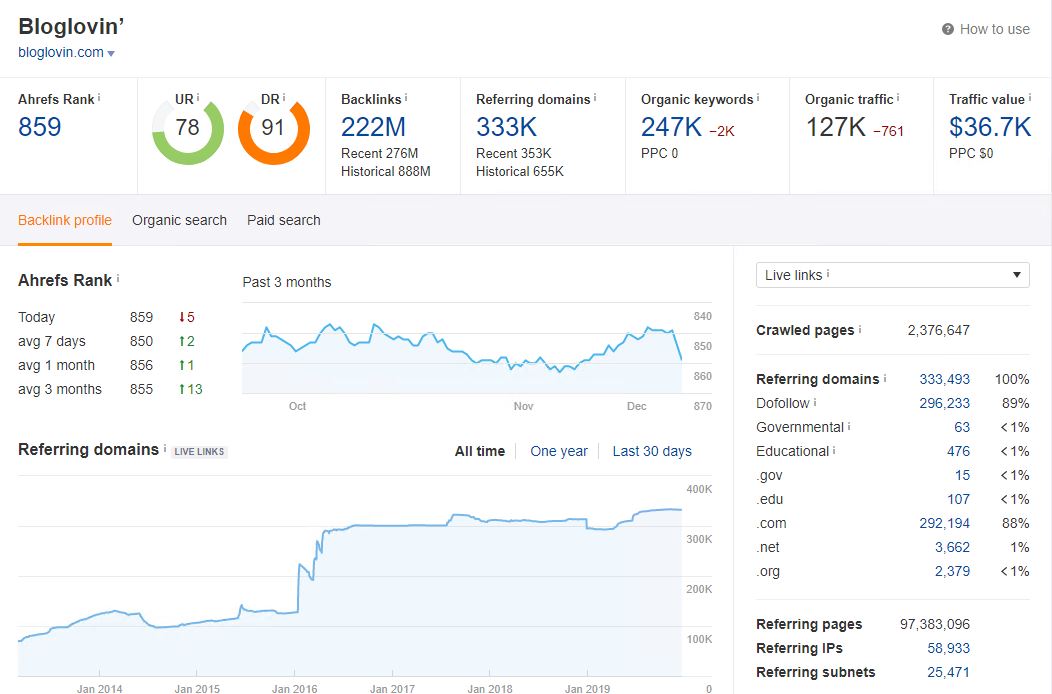Click the green up arrow for avg 1 month
The width and height of the screenshot is (1052, 694).
pyautogui.click(x=182, y=365)
